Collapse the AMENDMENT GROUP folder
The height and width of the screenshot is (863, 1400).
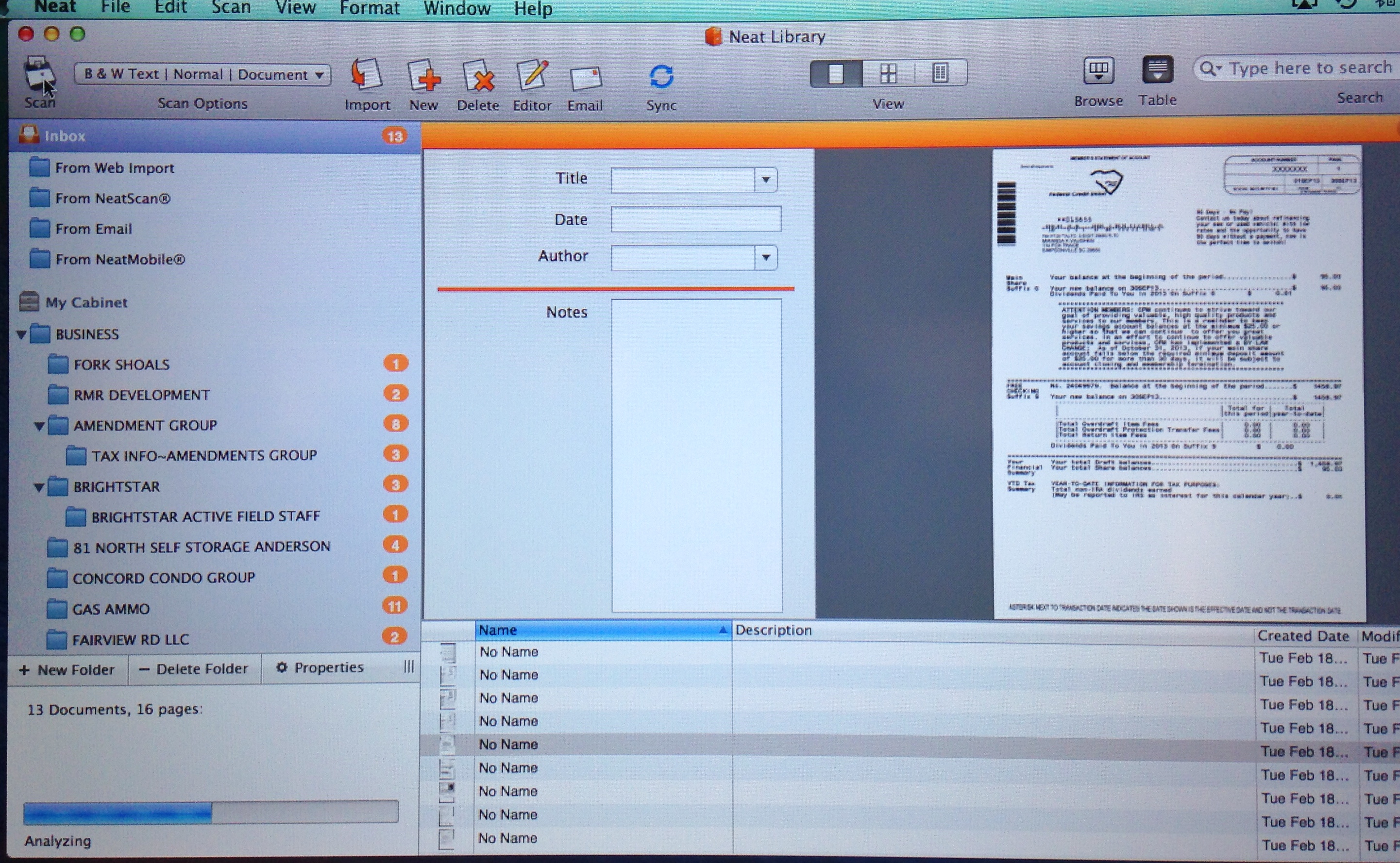39,426
